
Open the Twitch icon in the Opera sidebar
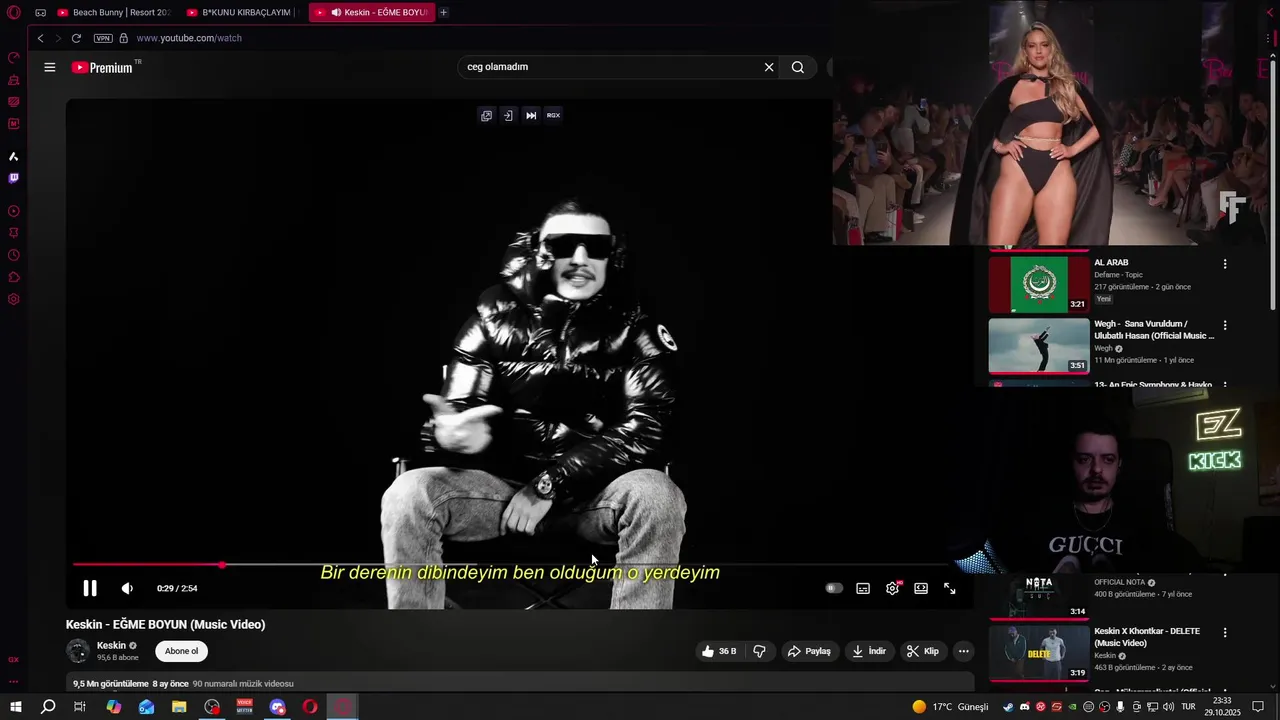click(14, 178)
